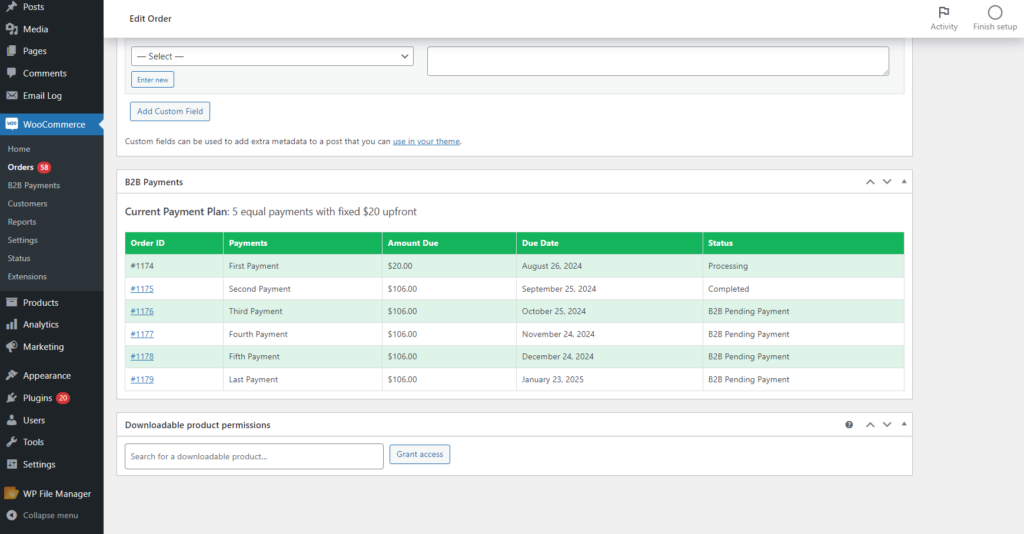Open WooCommerce Home submenu item

[19, 149]
